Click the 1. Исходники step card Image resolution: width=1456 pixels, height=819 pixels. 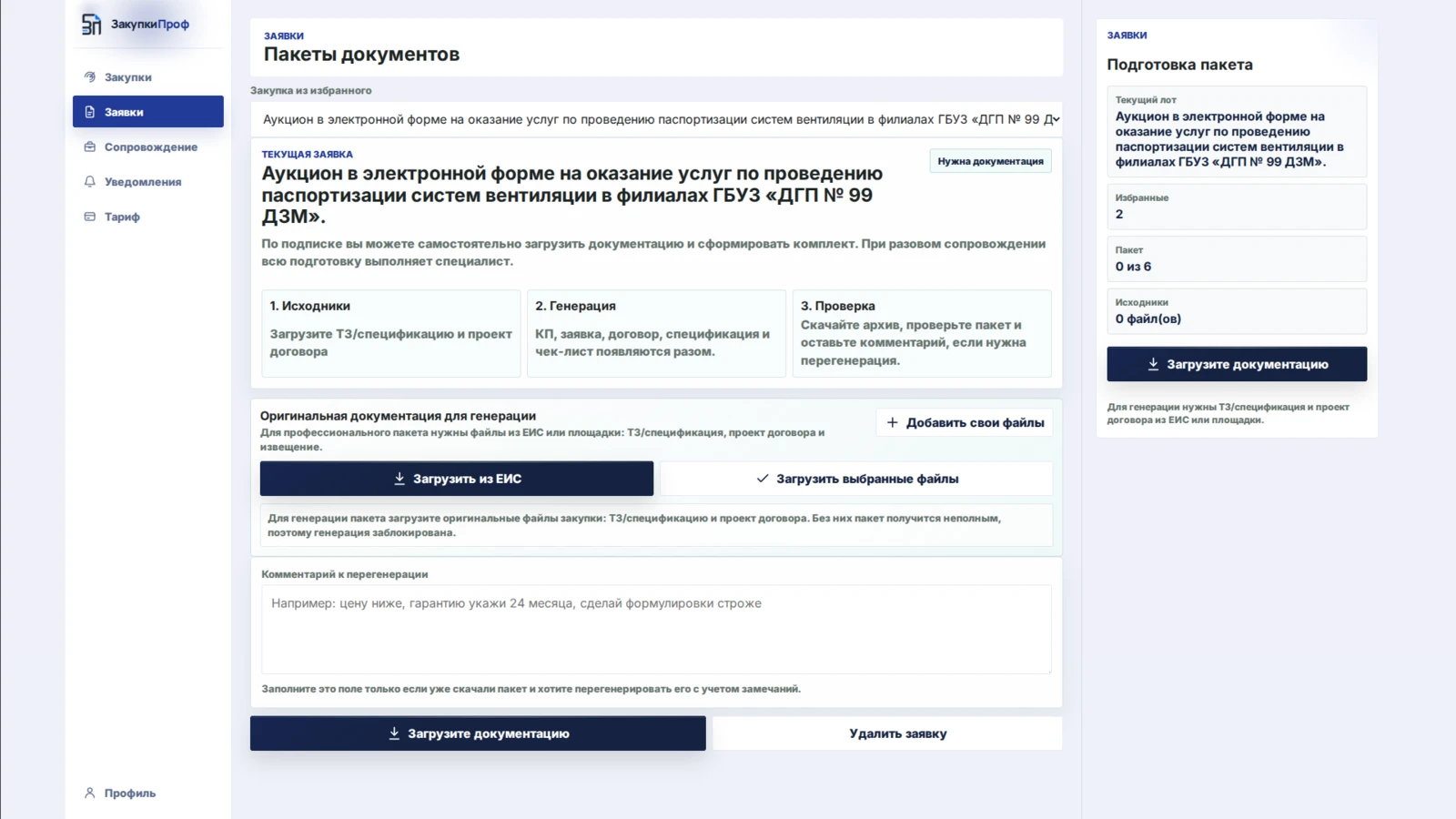tap(390, 333)
